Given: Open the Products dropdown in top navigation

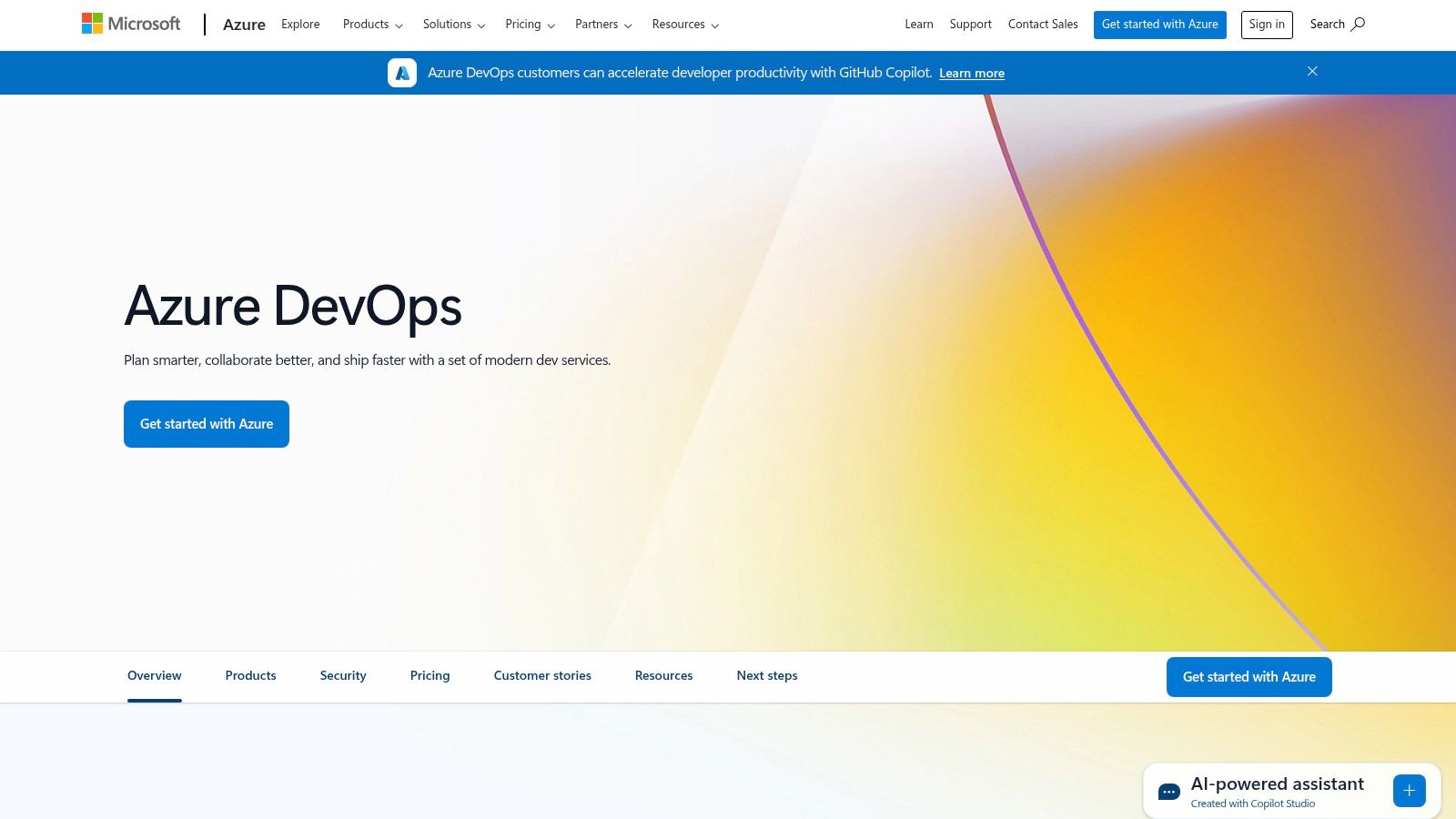Looking at the screenshot, I should (x=372, y=25).
